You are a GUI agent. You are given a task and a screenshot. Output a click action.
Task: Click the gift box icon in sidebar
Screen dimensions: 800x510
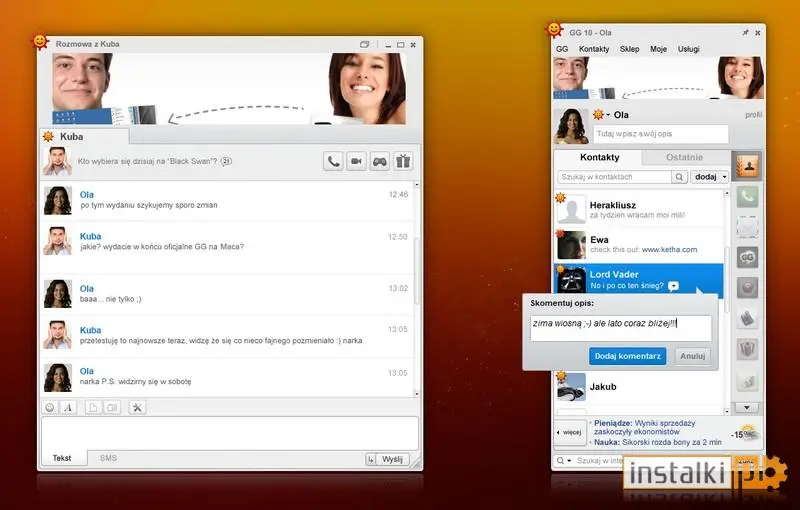pos(747,349)
